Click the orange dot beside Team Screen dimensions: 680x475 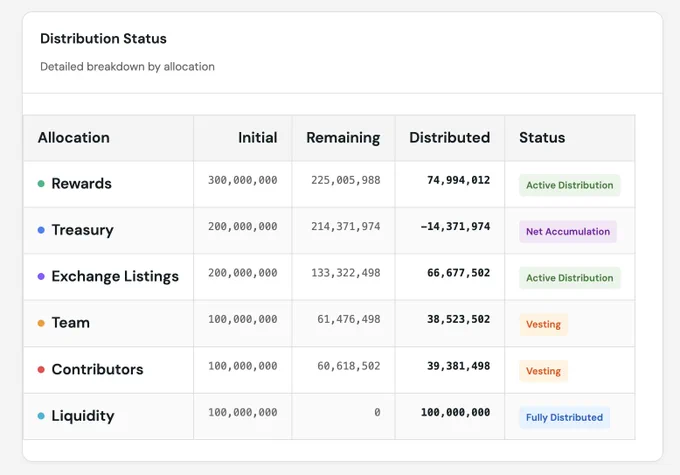(x=41, y=323)
